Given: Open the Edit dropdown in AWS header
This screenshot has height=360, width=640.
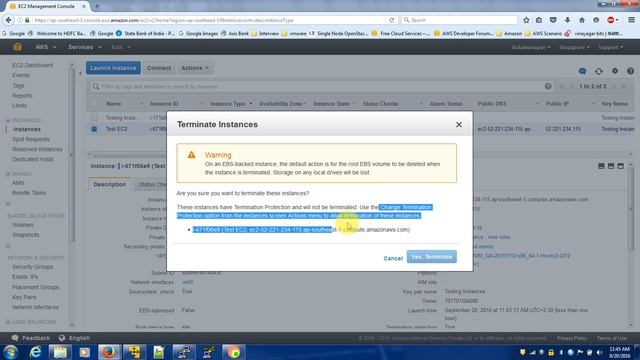Looking at the screenshot, I should point(121,47).
